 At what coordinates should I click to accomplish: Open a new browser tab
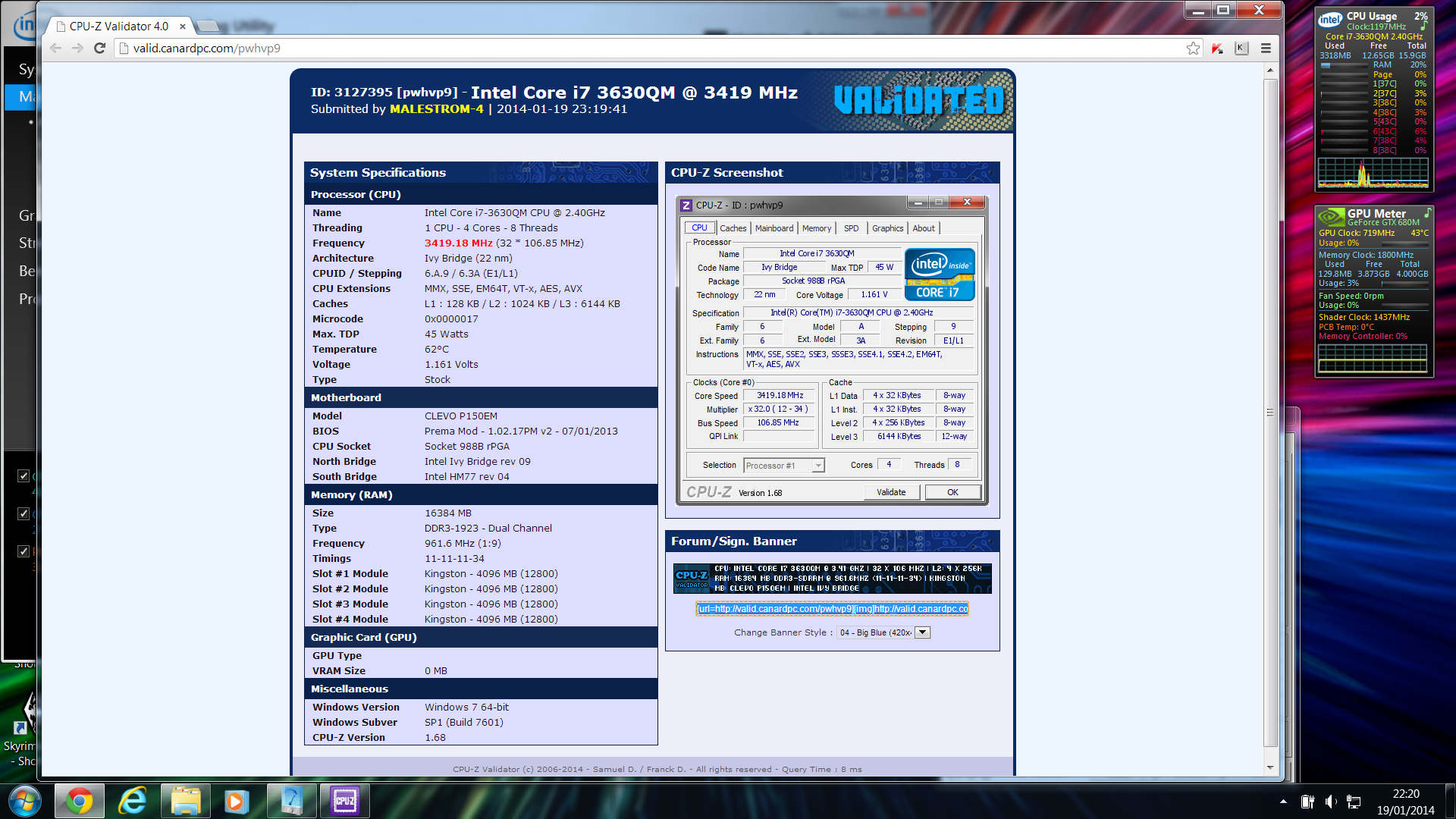coord(207,27)
